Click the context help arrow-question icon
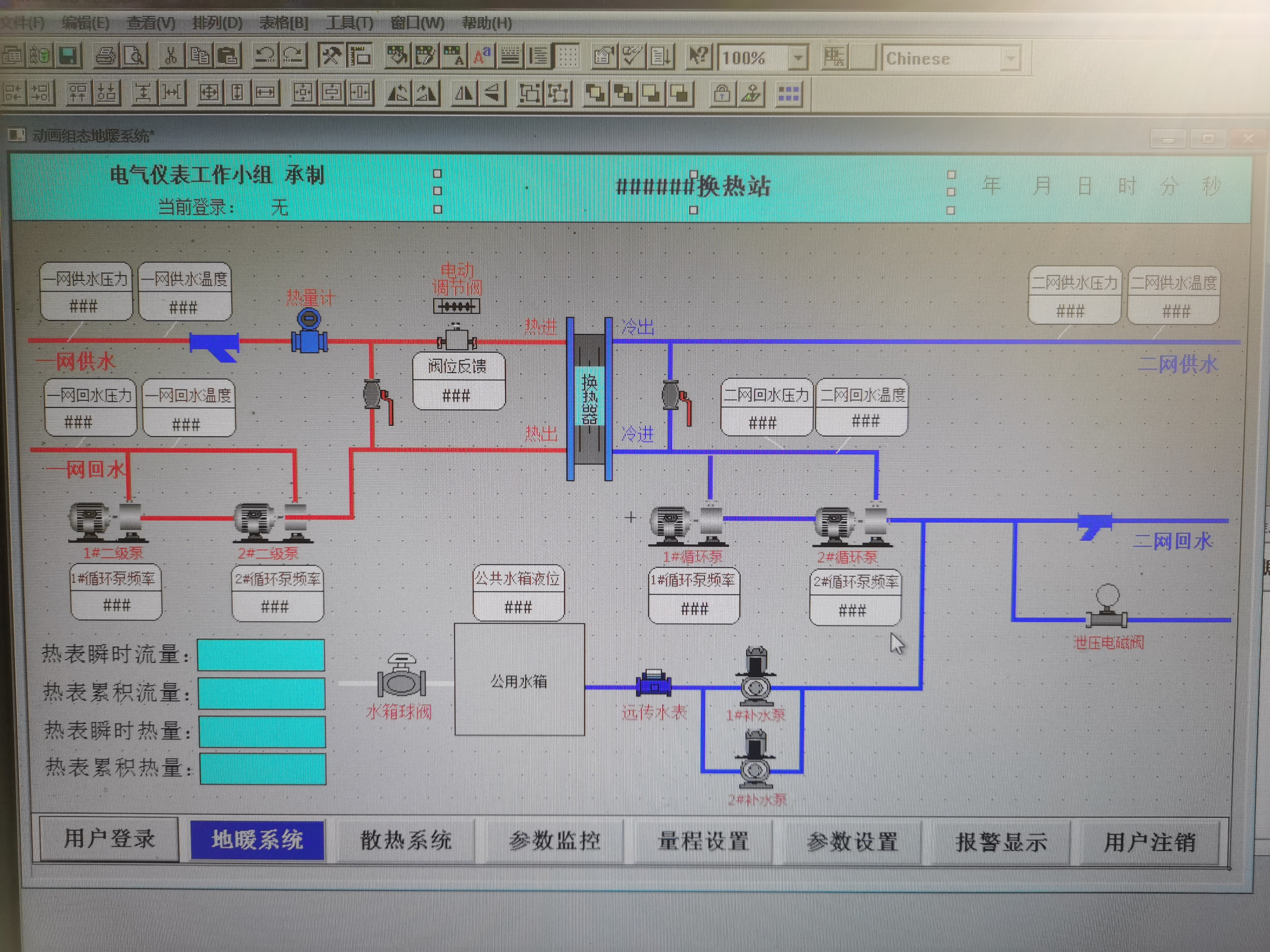The height and width of the screenshot is (952, 1270). tap(698, 56)
